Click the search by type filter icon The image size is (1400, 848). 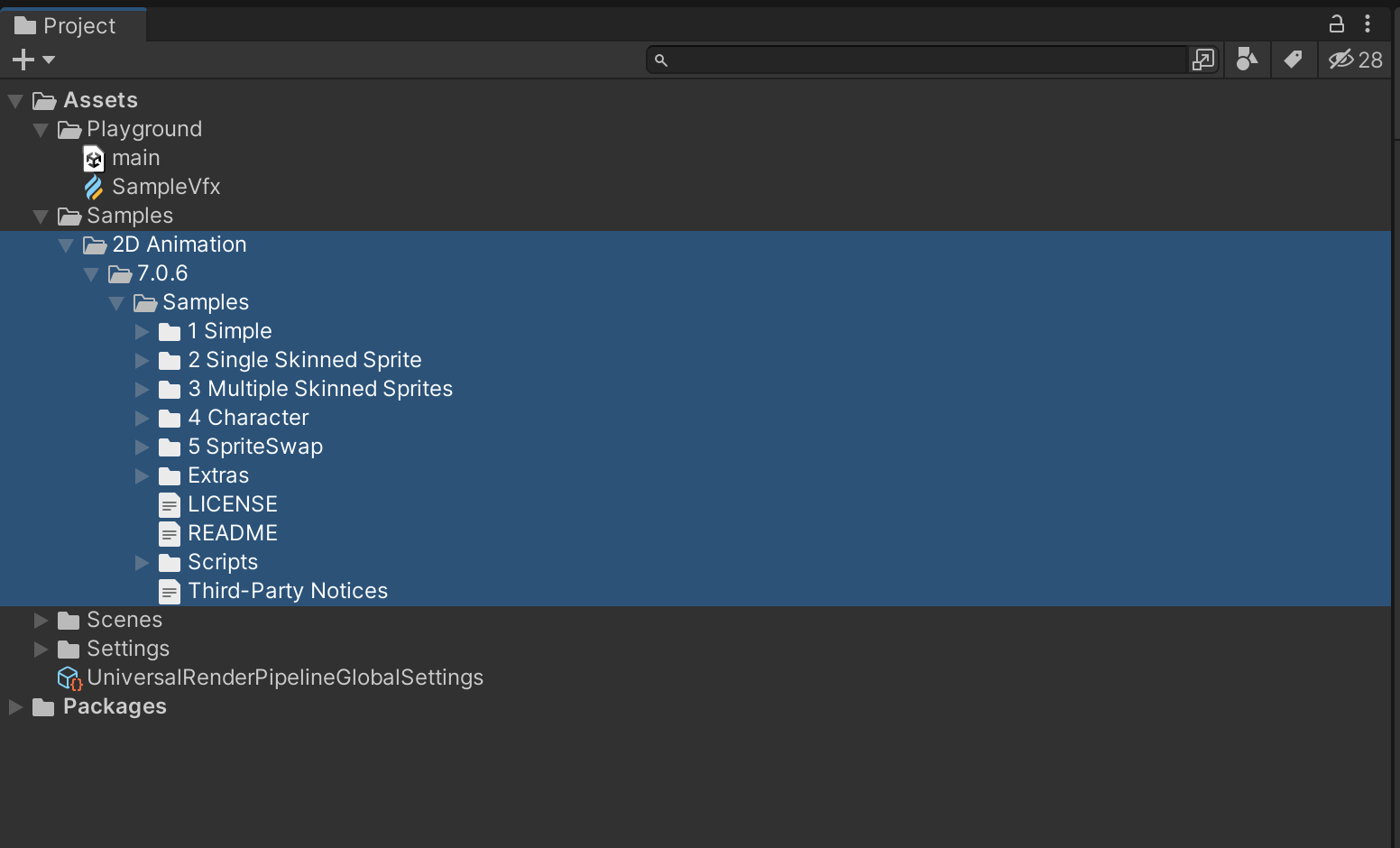[1247, 60]
